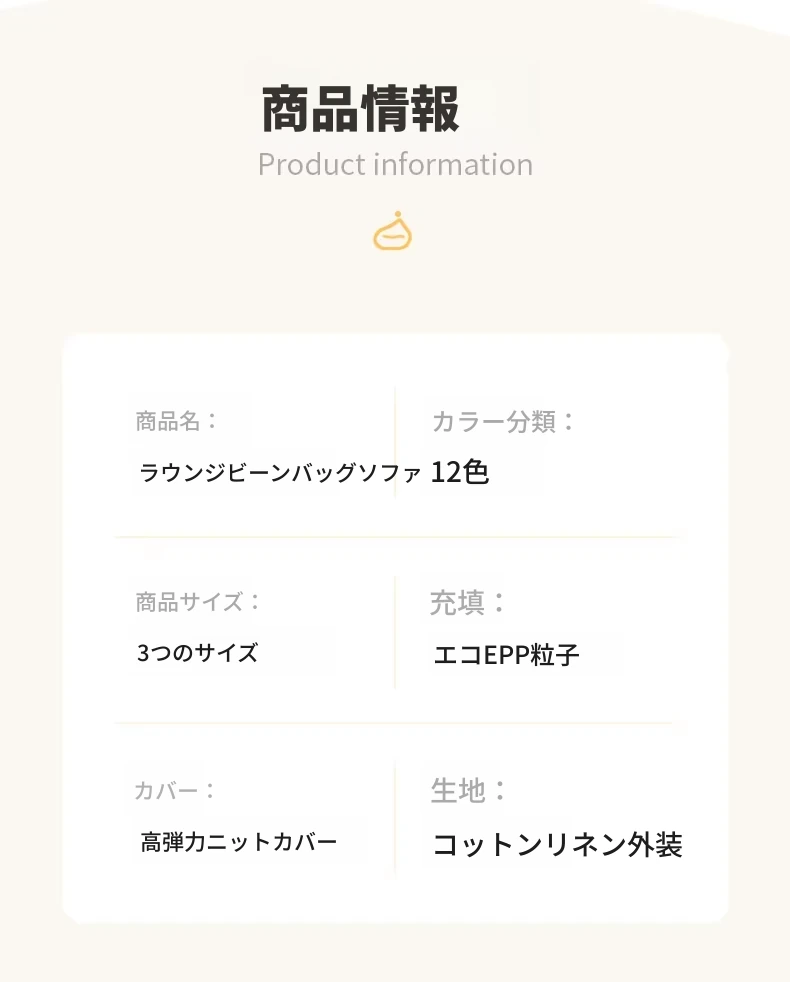Click the 3つのサイズ size value
790x982 pixels.
click(198, 653)
